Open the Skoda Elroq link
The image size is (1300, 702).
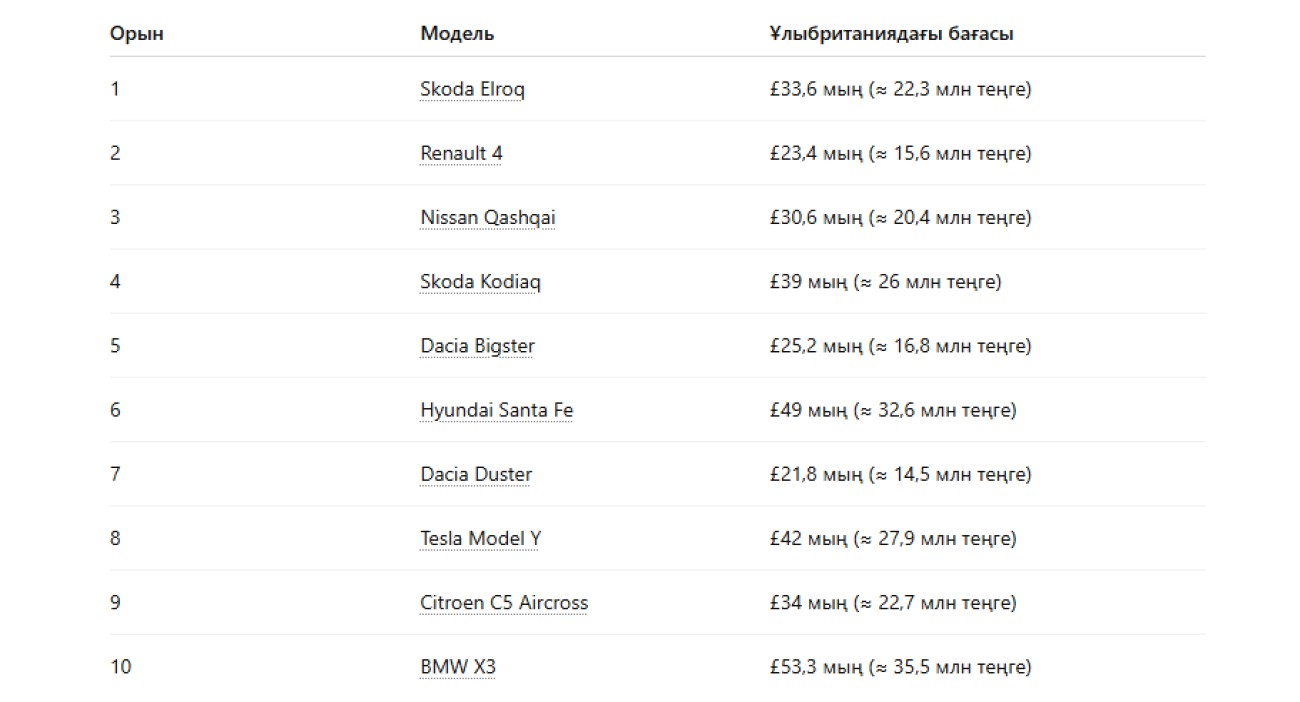[x=472, y=89]
